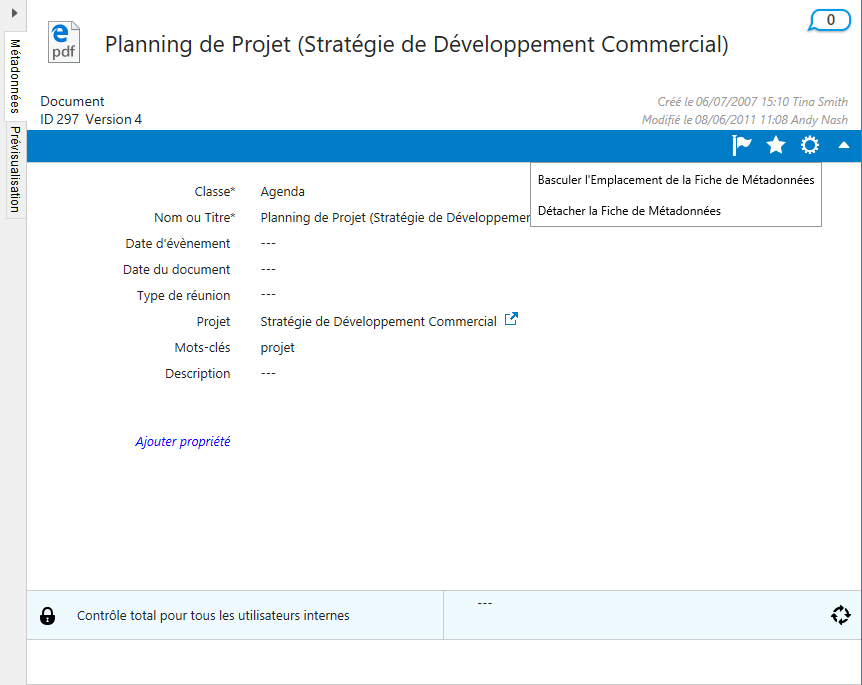Click the Ajouter propriété link
Screen dimensions: 862x685
(183, 441)
